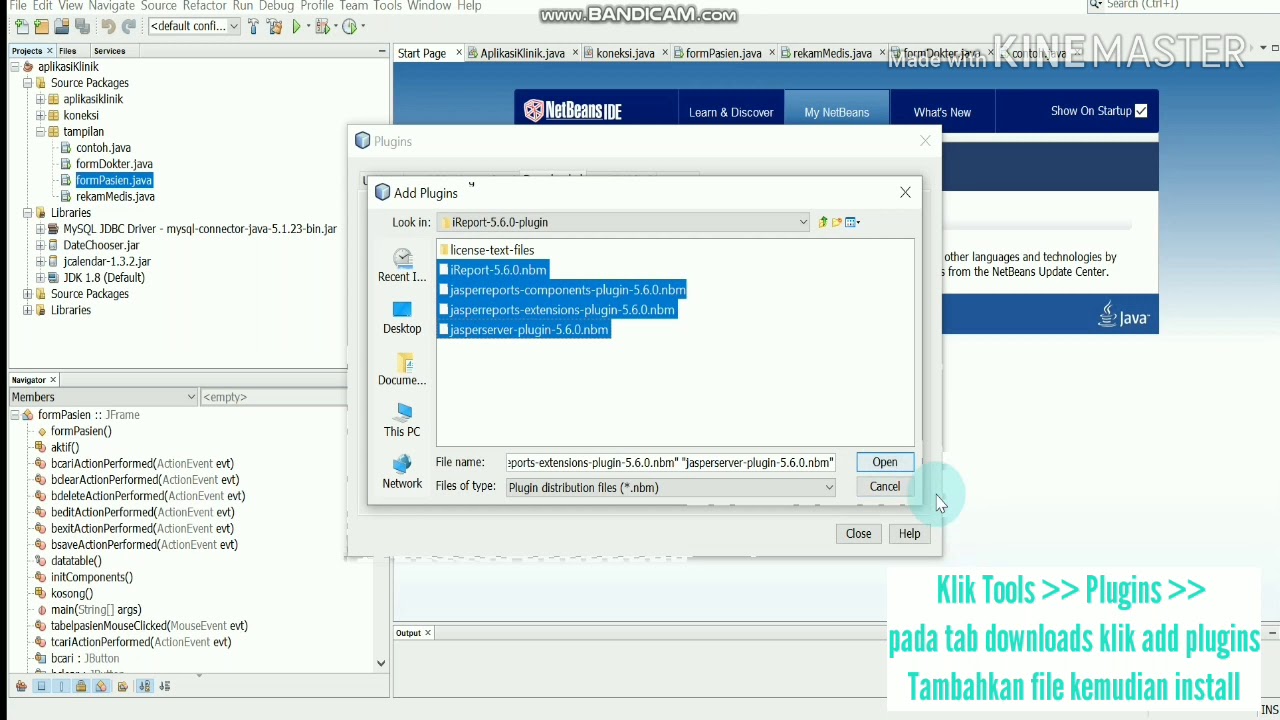Screen dimensions: 1280x720
Task: Open the Tools menu
Action: point(387,6)
